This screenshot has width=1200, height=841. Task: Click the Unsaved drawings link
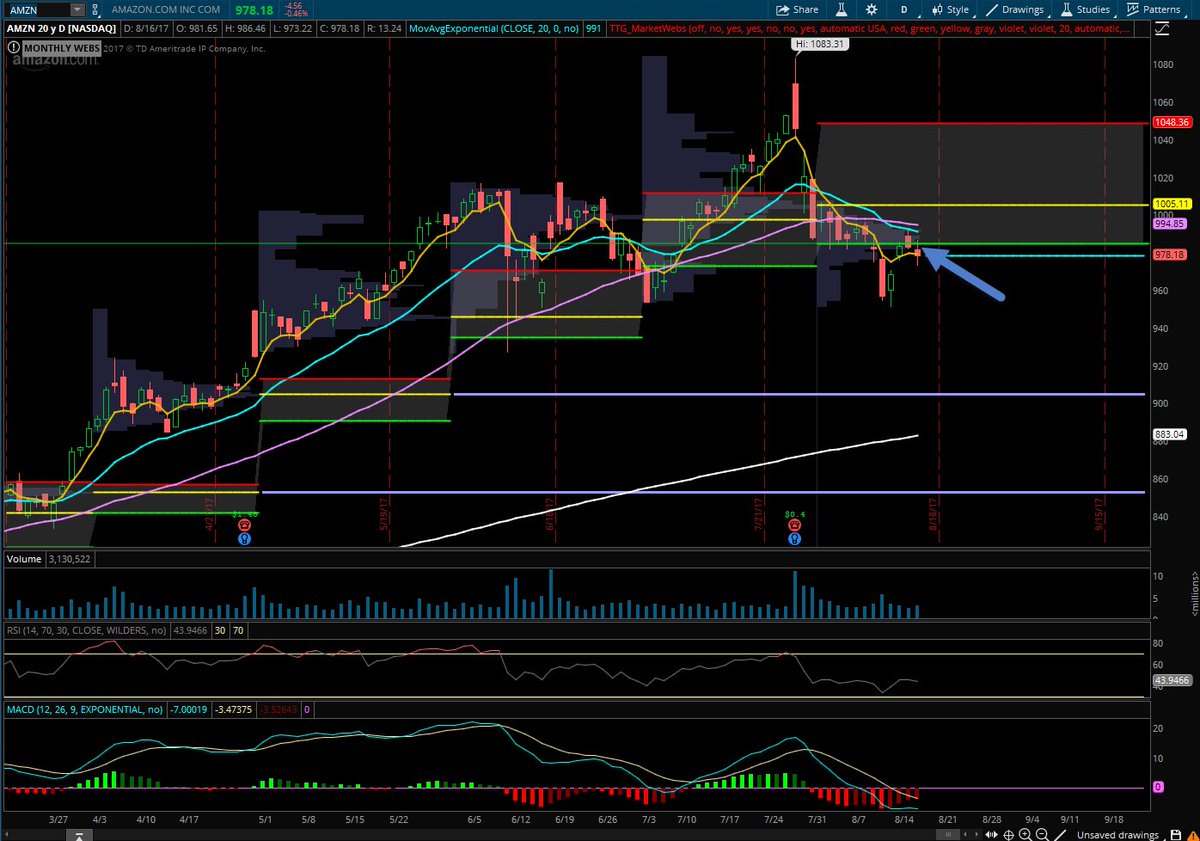(1118, 833)
